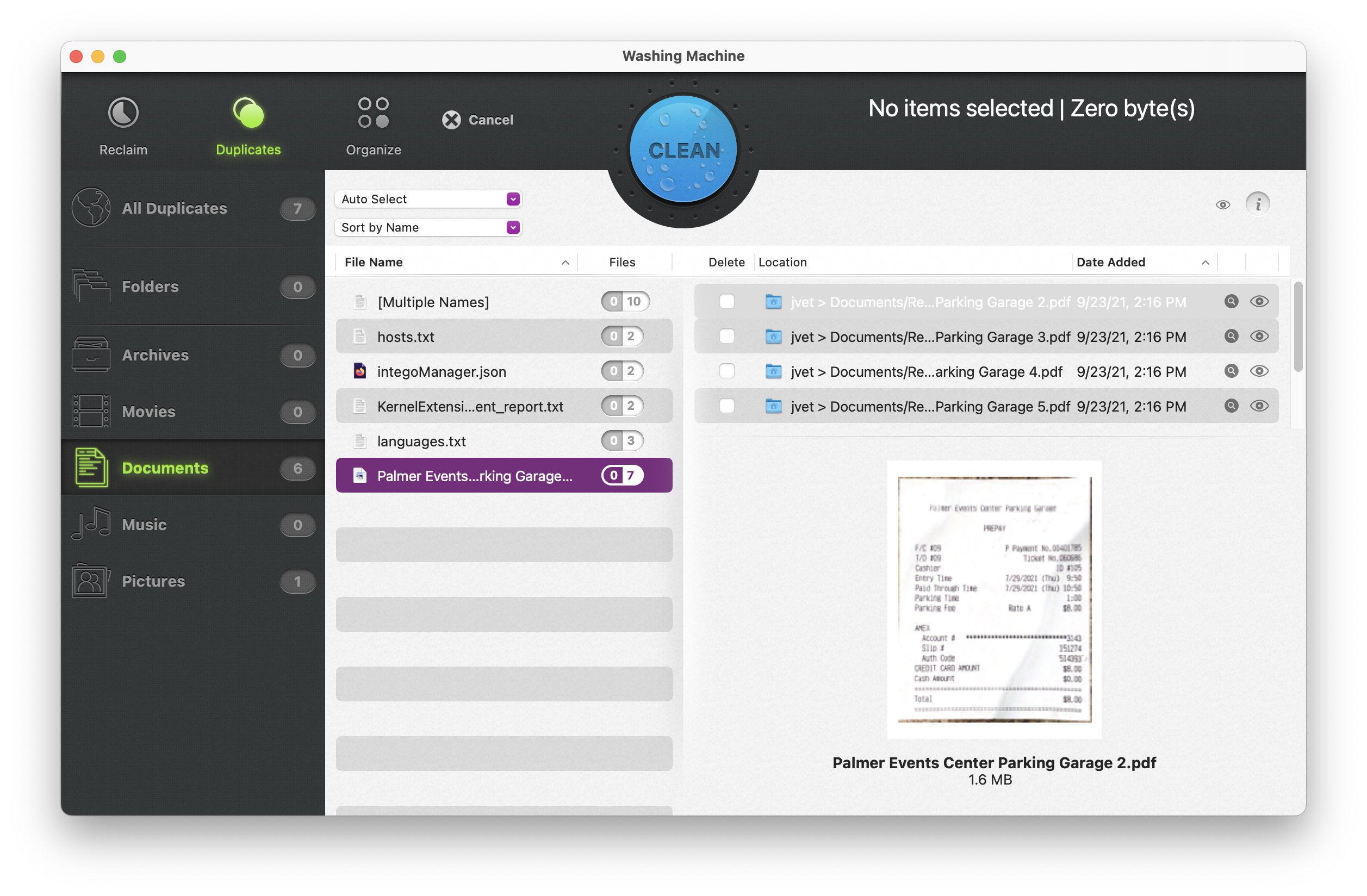Select Documents category in sidebar
Viewport: 1367px width, 896px height.
coord(193,468)
